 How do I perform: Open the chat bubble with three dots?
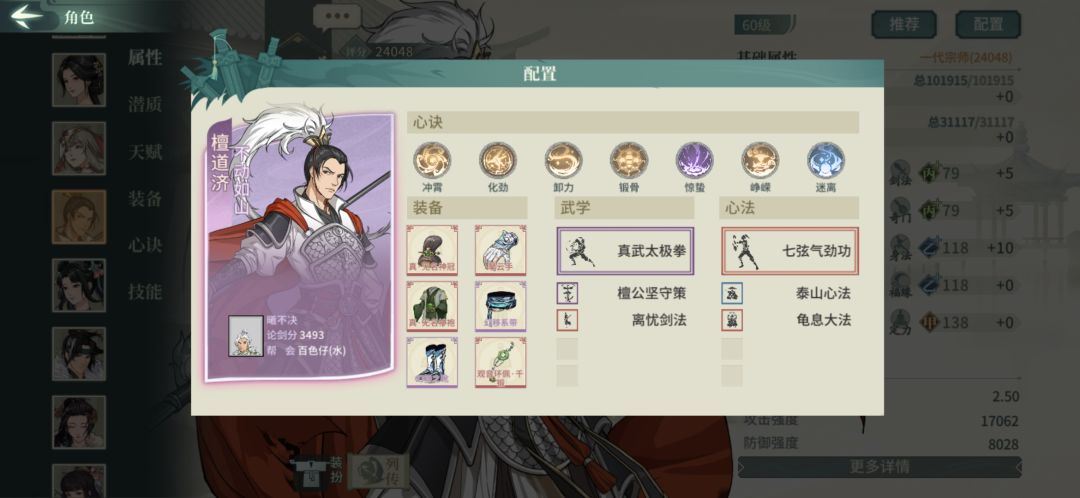[337, 17]
